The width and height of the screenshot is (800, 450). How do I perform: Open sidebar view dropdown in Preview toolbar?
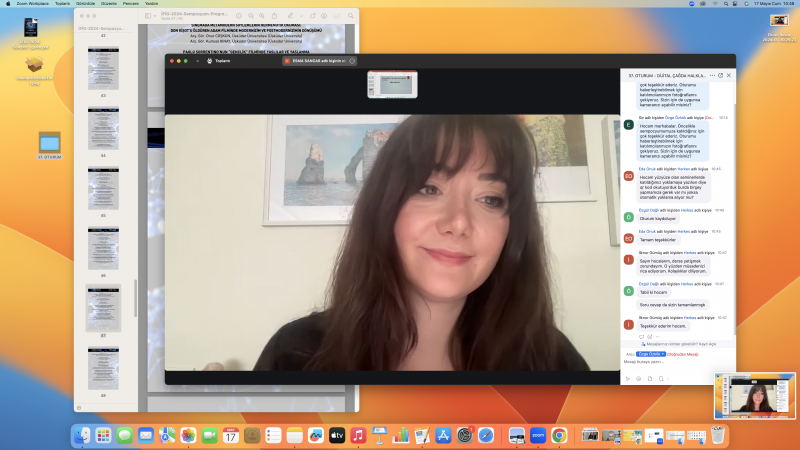[x=151, y=16]
